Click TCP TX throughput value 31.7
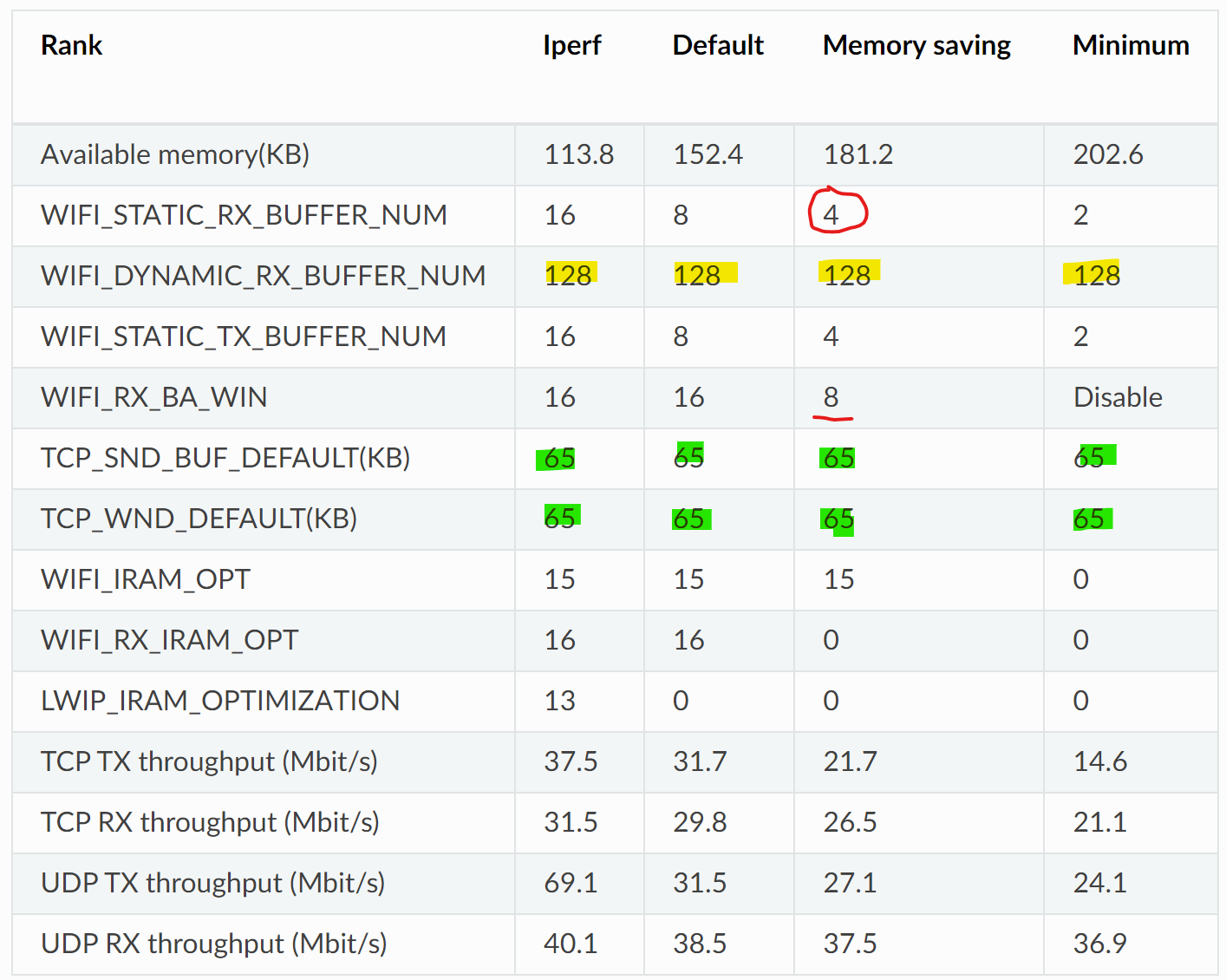Screen dimensions: 1226x980 pos(700,761)
